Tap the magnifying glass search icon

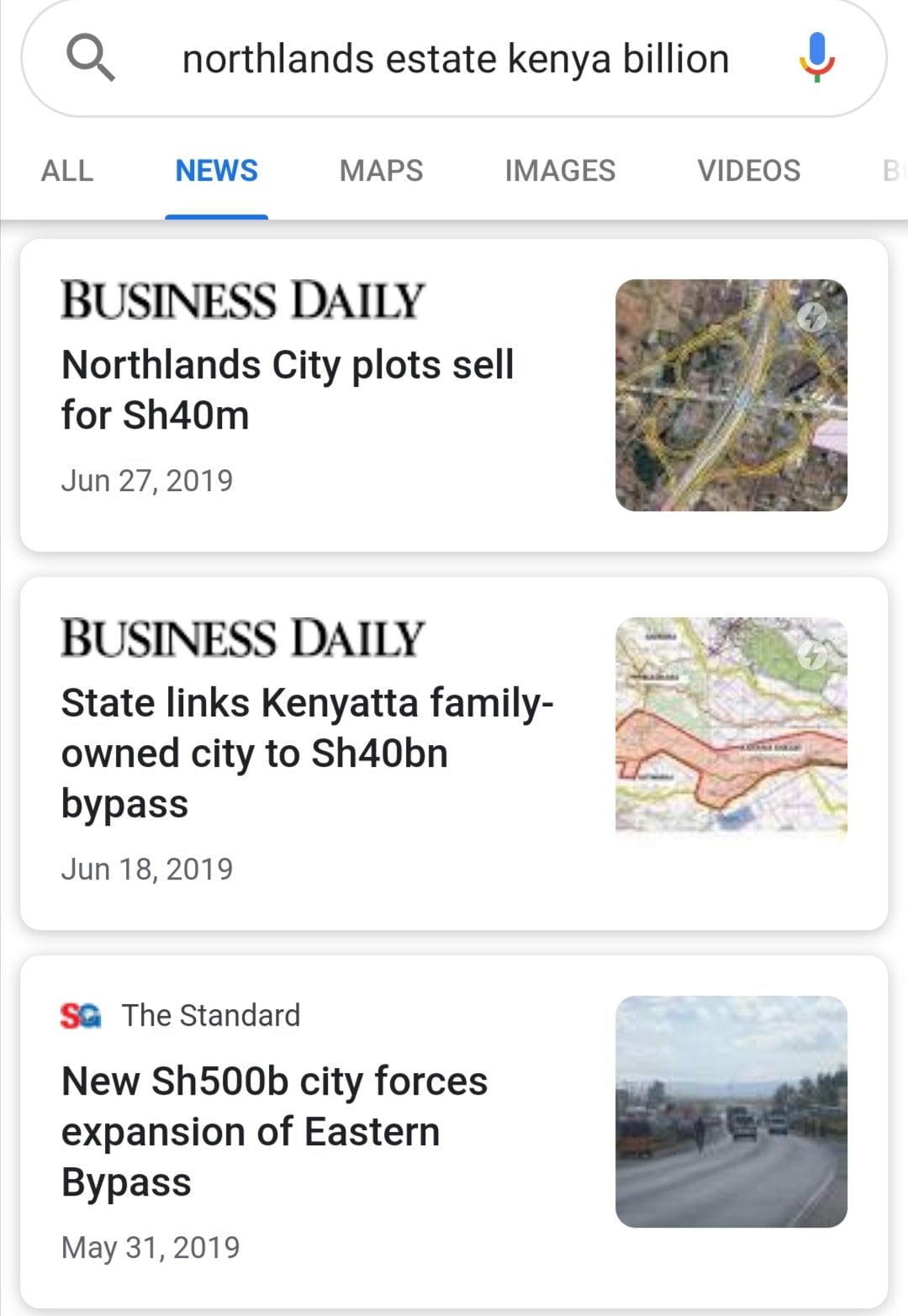click(90, 58)
